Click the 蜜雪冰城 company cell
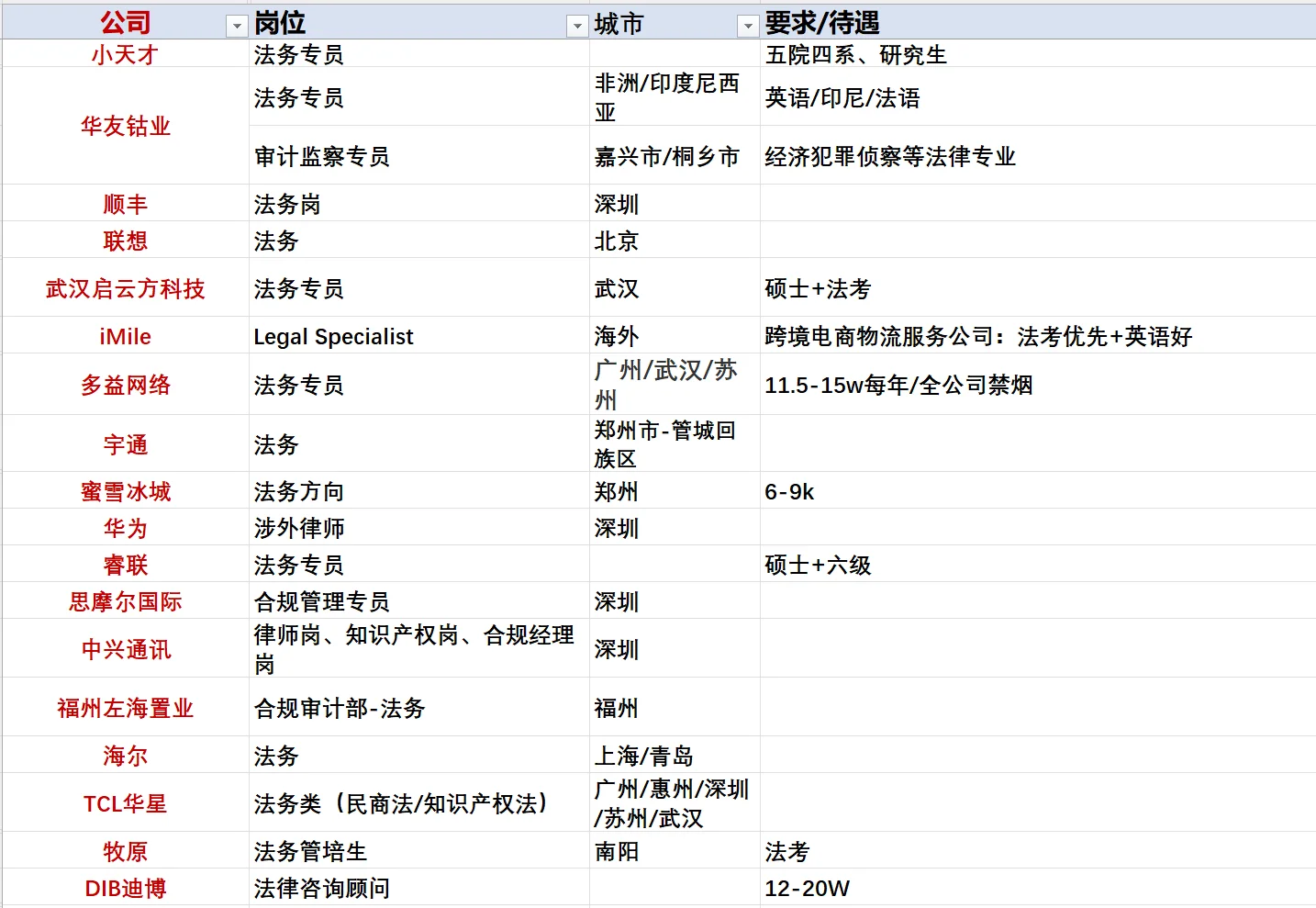This screenshot has height=908, width=1316. (126, 491)
